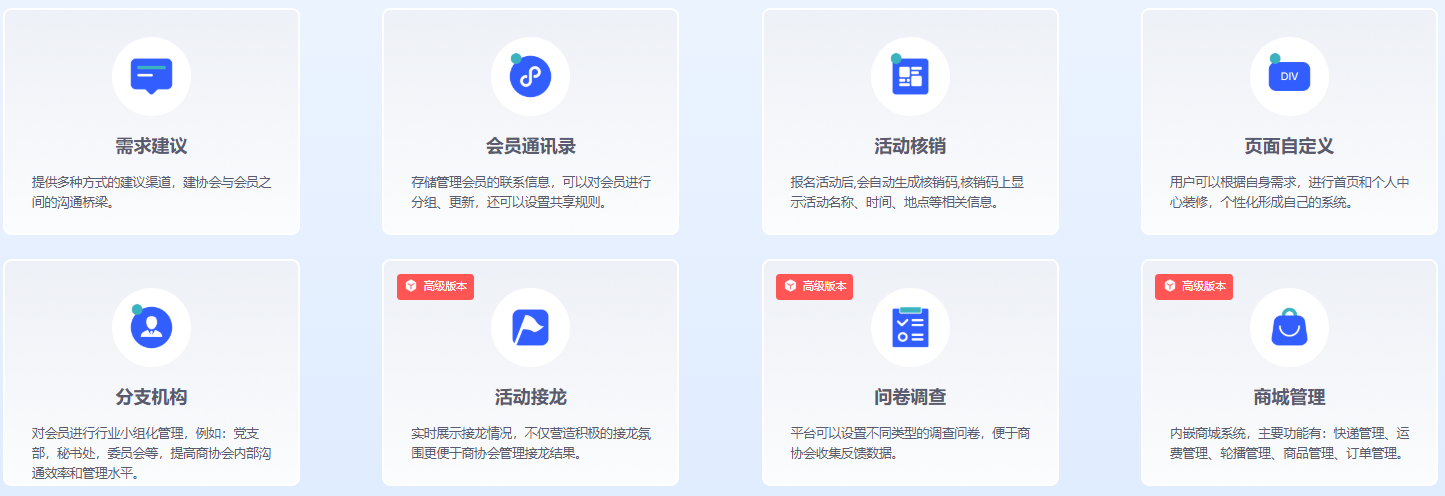Open the 会员通讯录 heading

pyautogui.click(x=530, y=147)
